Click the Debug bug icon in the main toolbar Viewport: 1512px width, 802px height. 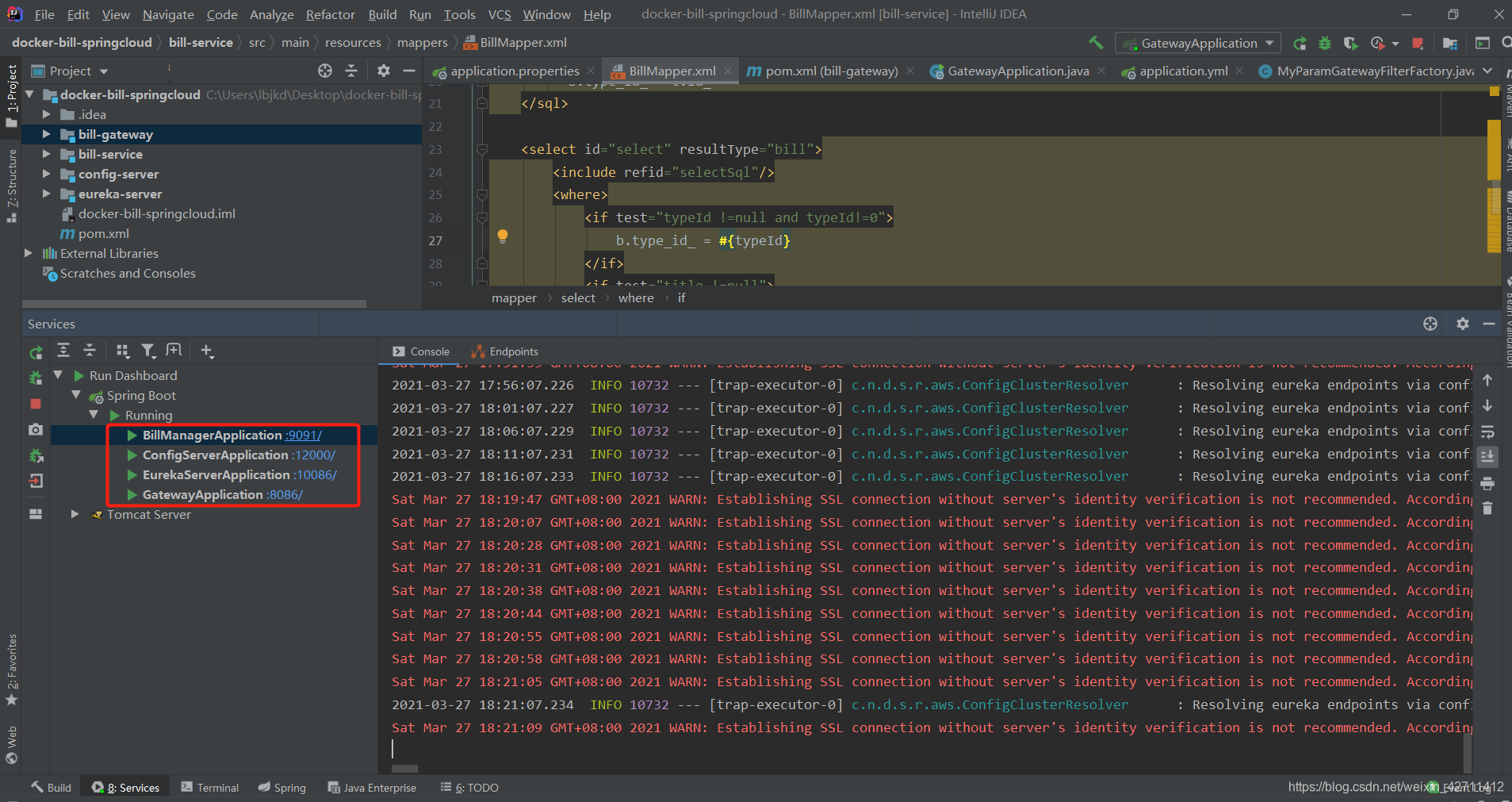click(1325, 43)
